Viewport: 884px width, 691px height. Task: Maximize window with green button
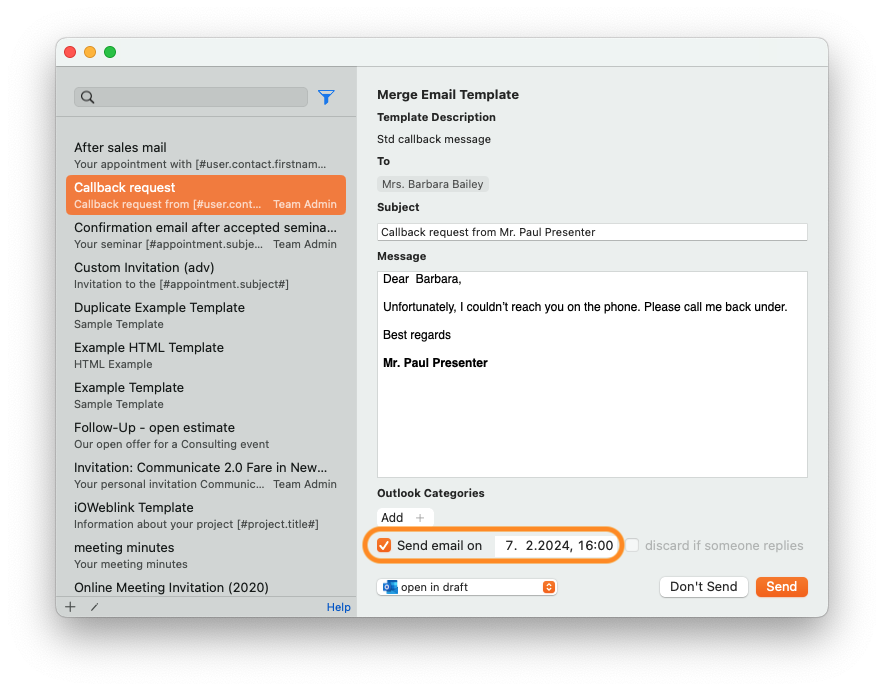[x=110, y=52]
